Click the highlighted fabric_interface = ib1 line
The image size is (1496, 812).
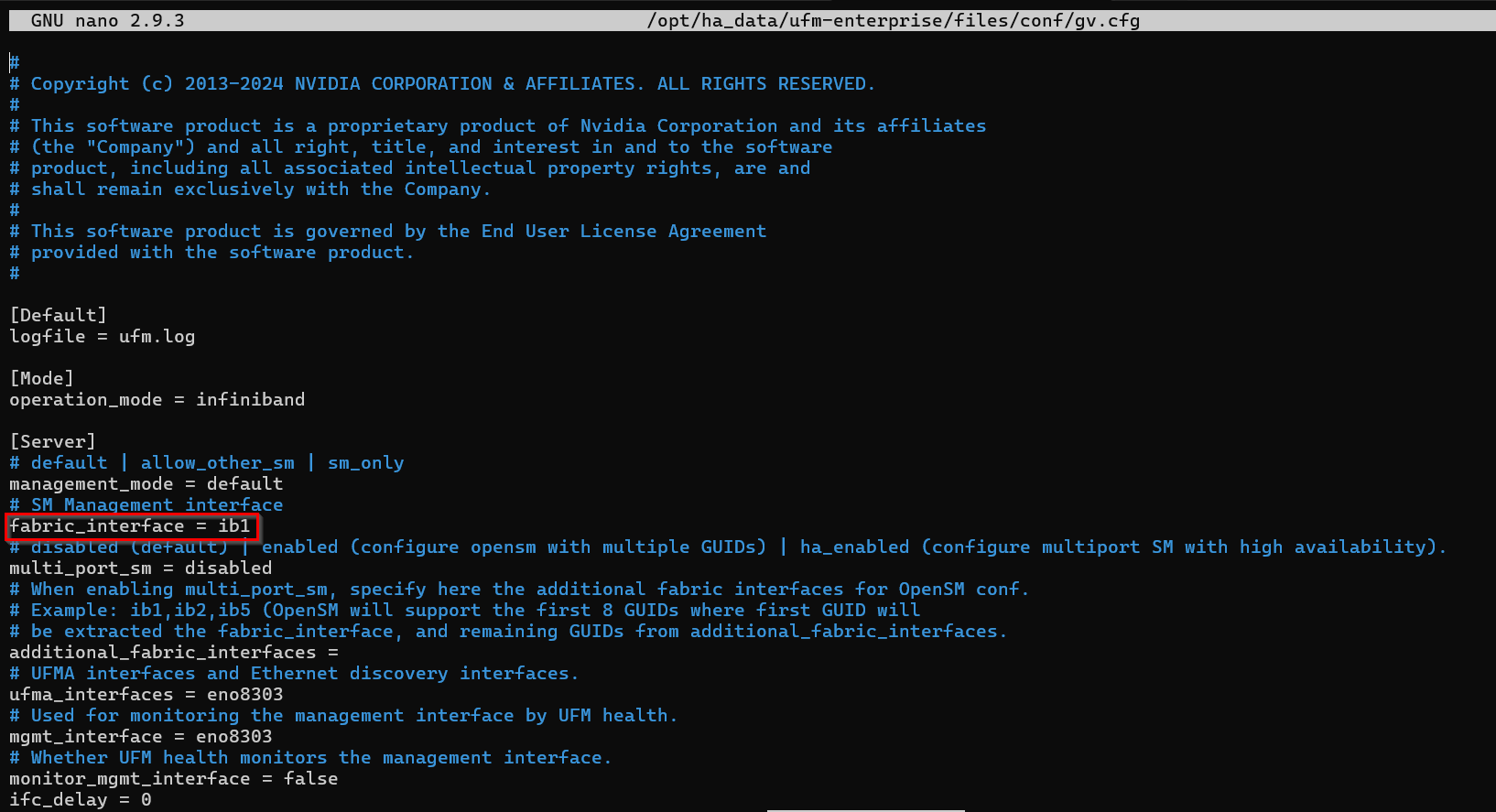click(130, 526)
